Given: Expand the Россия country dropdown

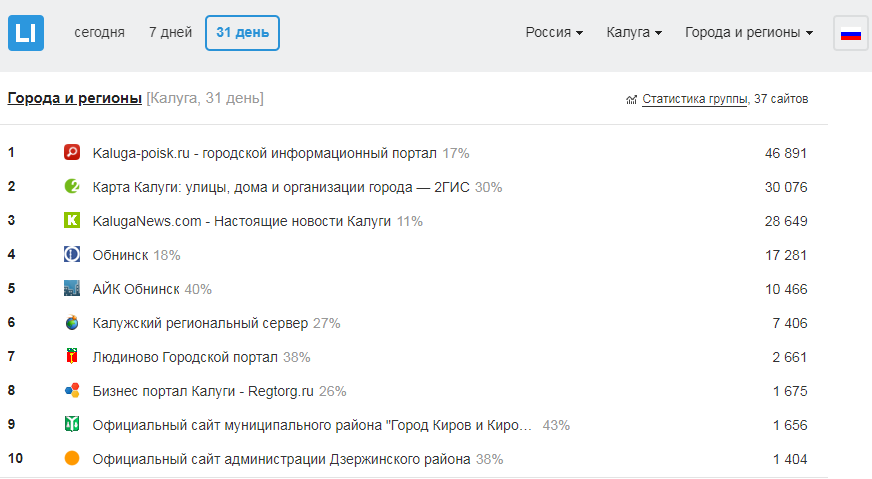Looking at the screenshot, I should 554,32.
